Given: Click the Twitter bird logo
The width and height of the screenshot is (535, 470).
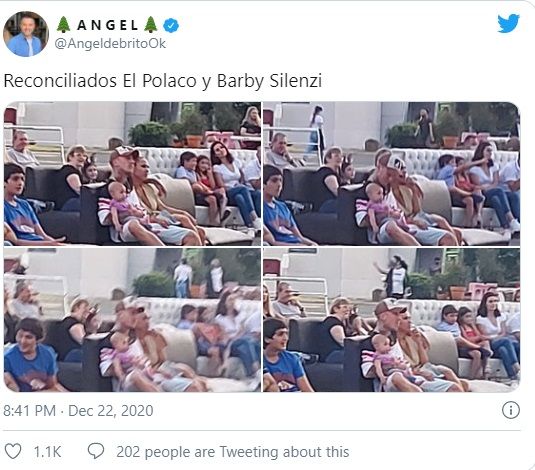Looking at the screenshot, I should (508, 24).
